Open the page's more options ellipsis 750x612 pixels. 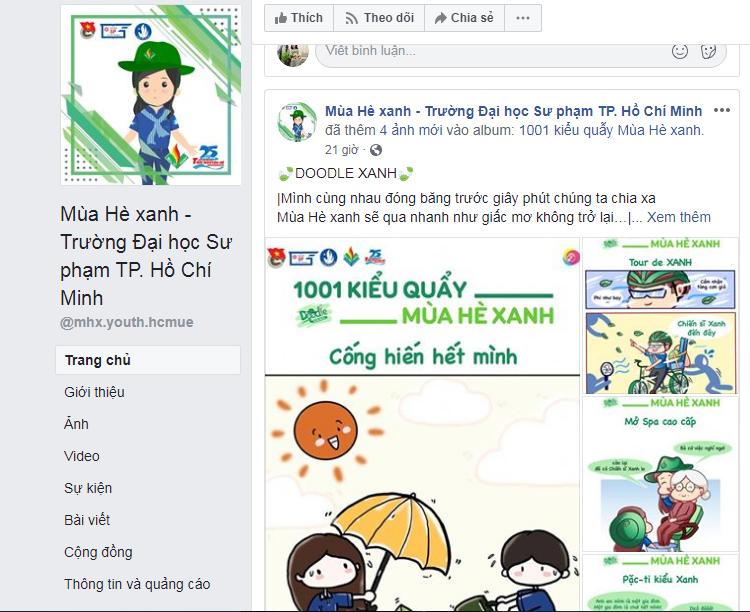click(523, 18)
